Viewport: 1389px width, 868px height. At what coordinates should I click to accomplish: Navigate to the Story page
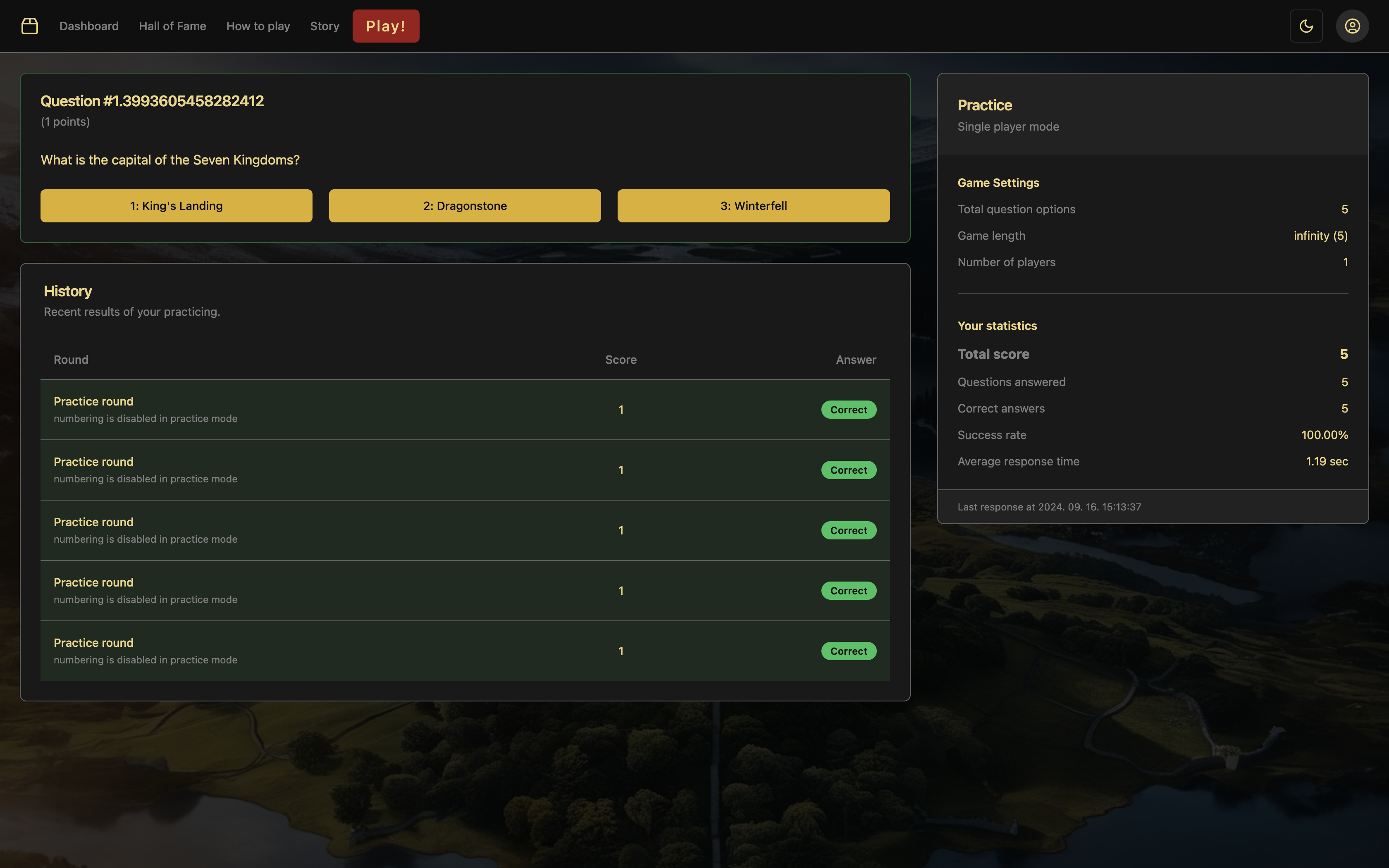click(x=324, y=26)
